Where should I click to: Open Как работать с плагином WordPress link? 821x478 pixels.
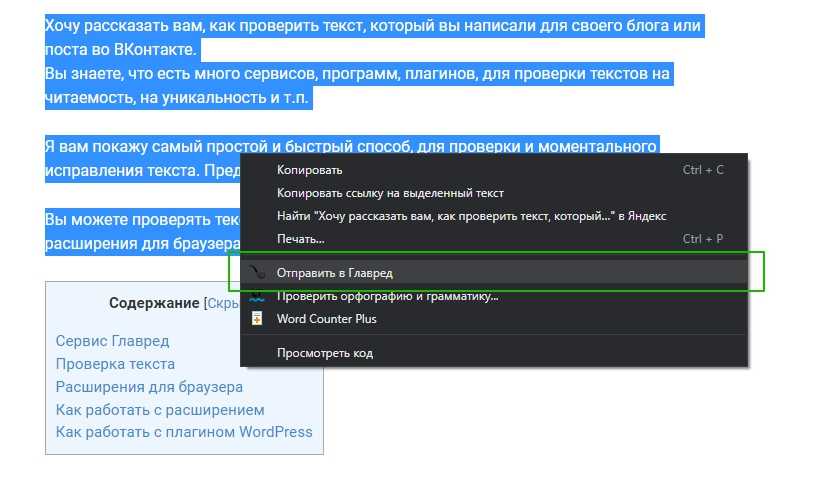[184, 433]
